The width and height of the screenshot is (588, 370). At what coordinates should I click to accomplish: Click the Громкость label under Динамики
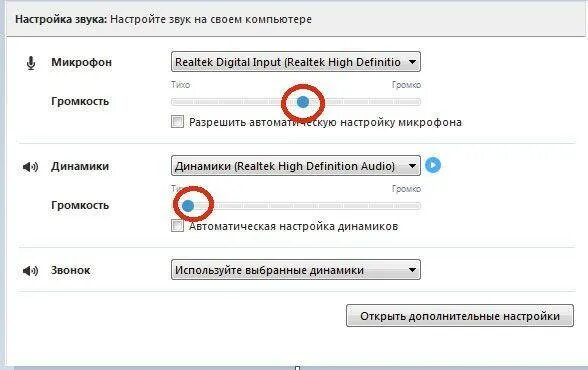click(x=80, y=205)
